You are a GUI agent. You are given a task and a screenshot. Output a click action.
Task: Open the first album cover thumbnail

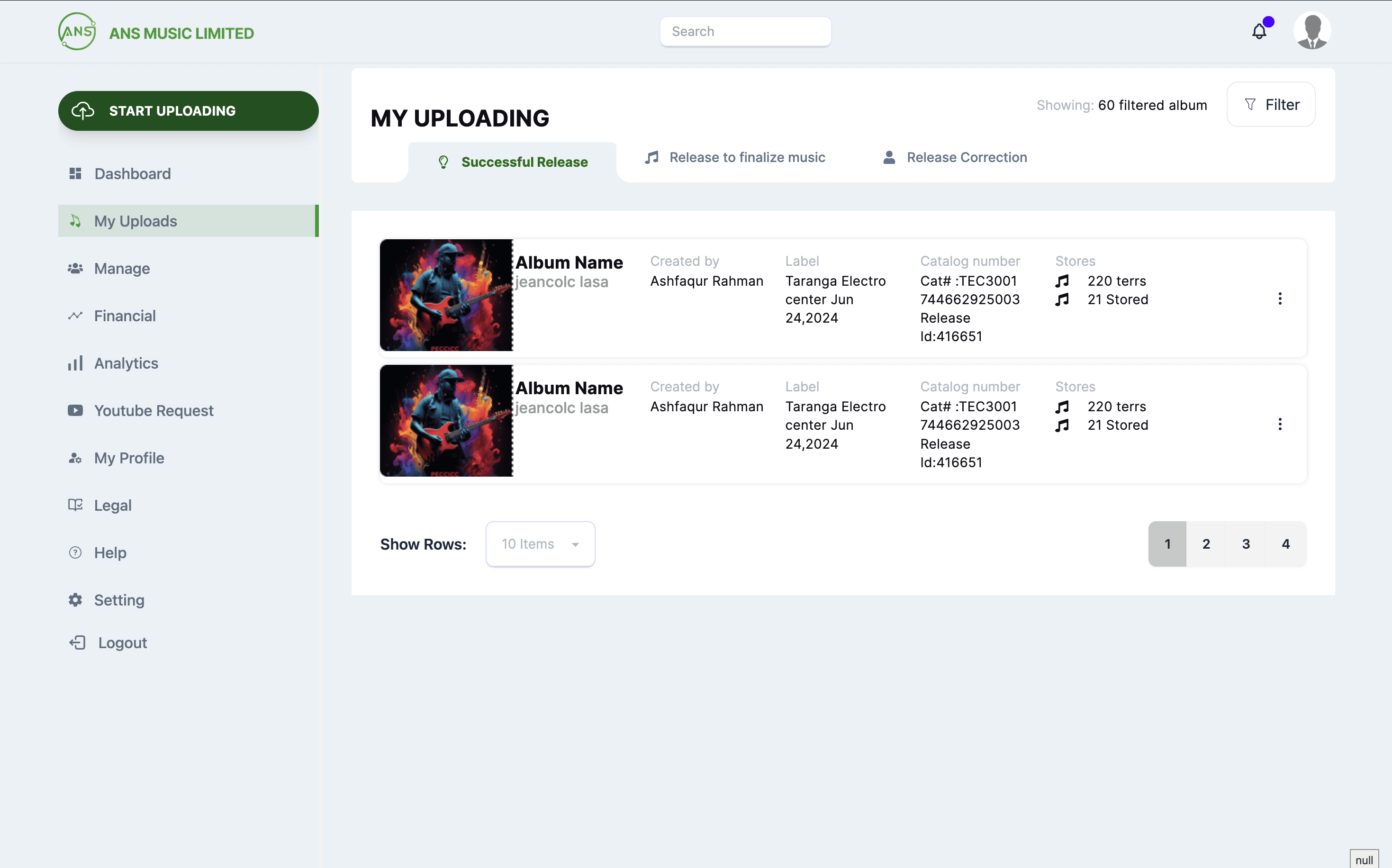[x=446, y=295]
